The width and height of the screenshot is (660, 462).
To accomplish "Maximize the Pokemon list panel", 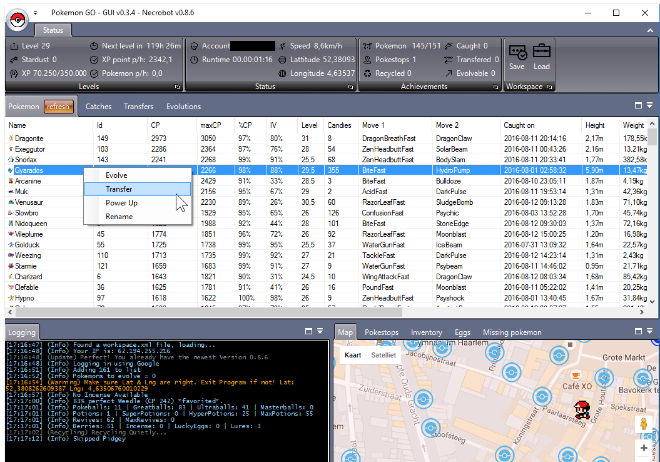I will point(639,105).
